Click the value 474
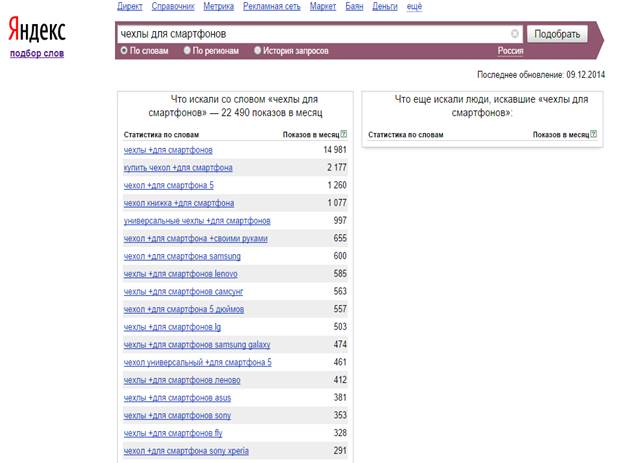Image resolution: width=620 pixels, height=463 pixels. [x=340, y=344]
